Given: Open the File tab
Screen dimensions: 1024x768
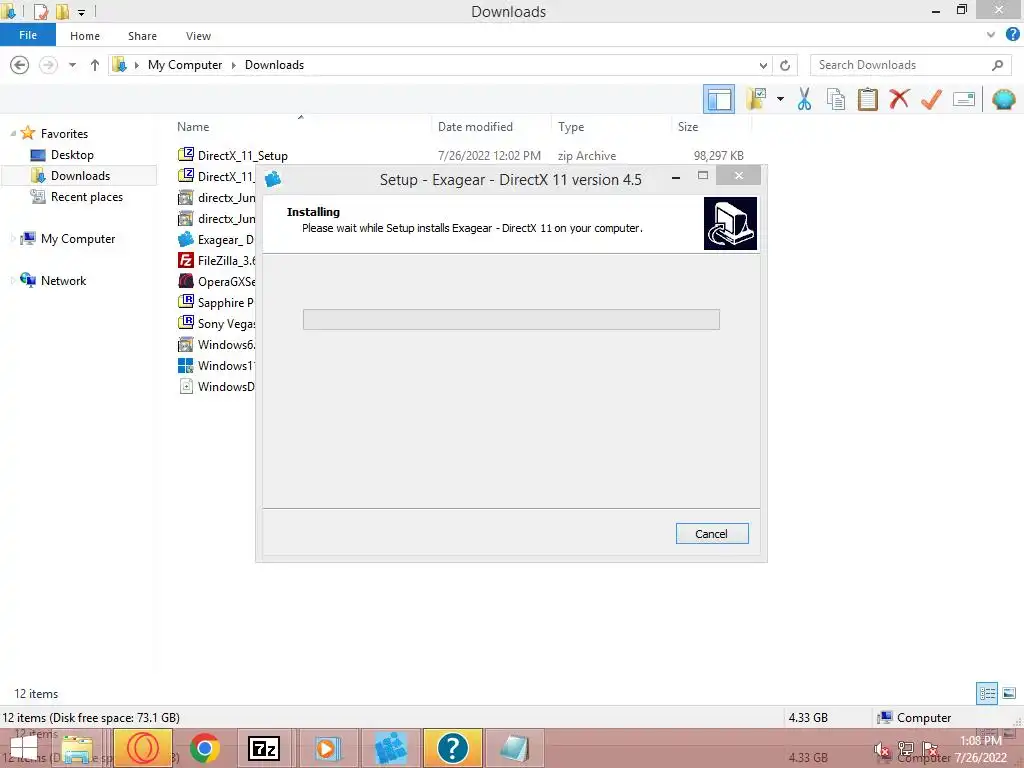Looking at the screenshot, I should tap(27, 35).
